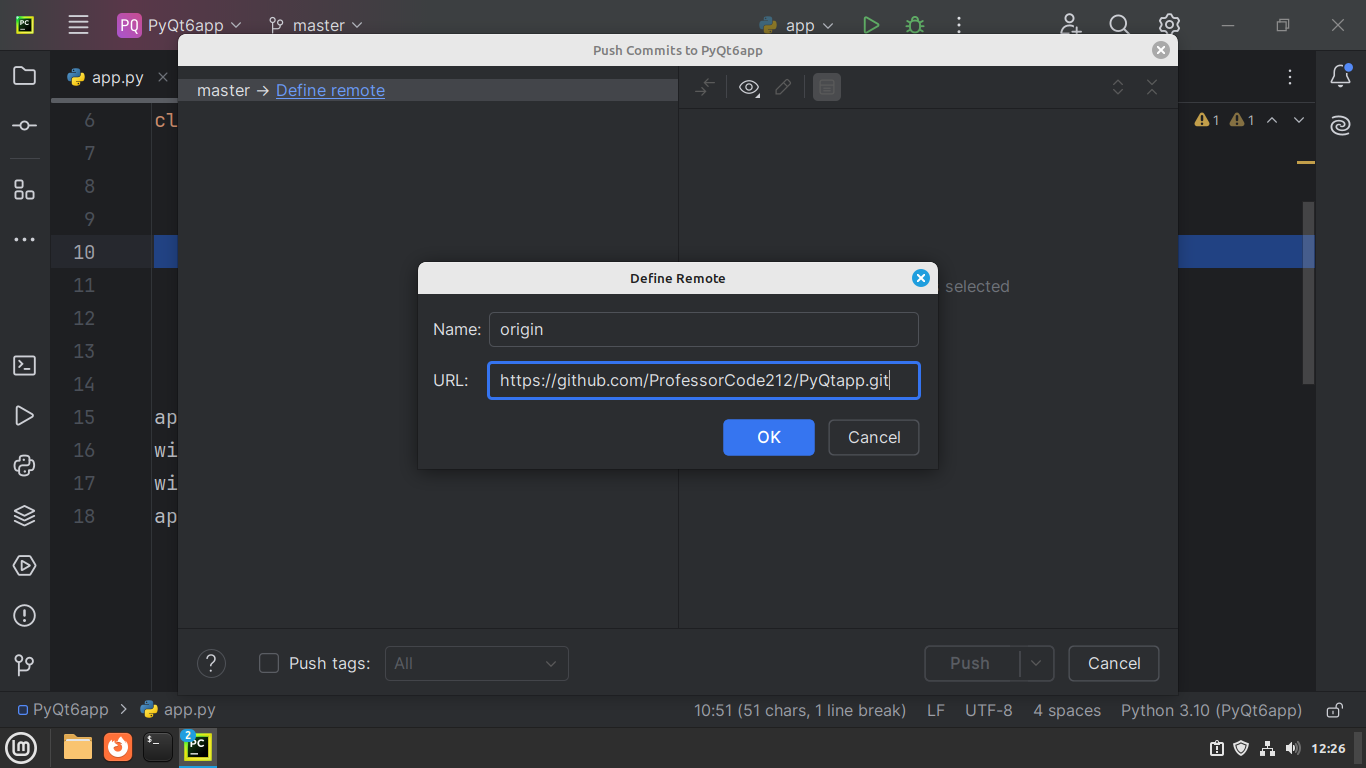Open the Terminal tool window

coord(25,366)
